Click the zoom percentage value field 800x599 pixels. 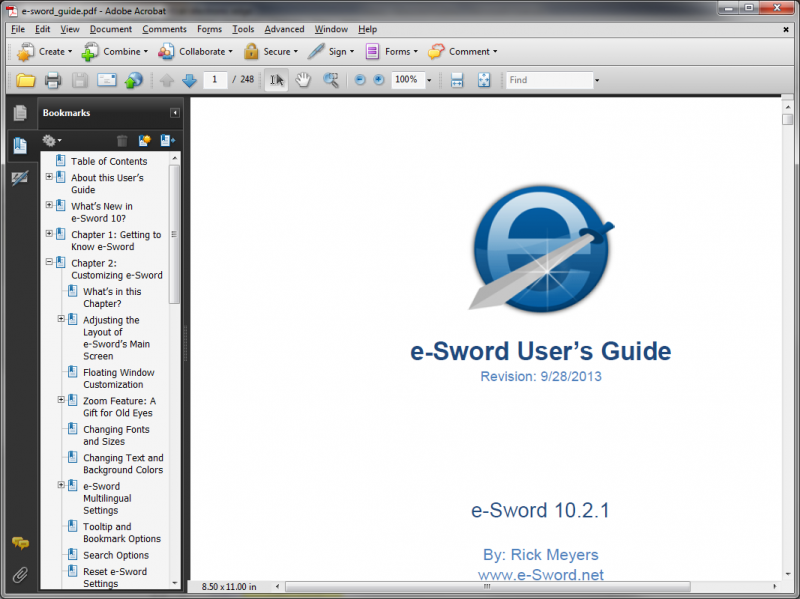click(x=408, y=80)
